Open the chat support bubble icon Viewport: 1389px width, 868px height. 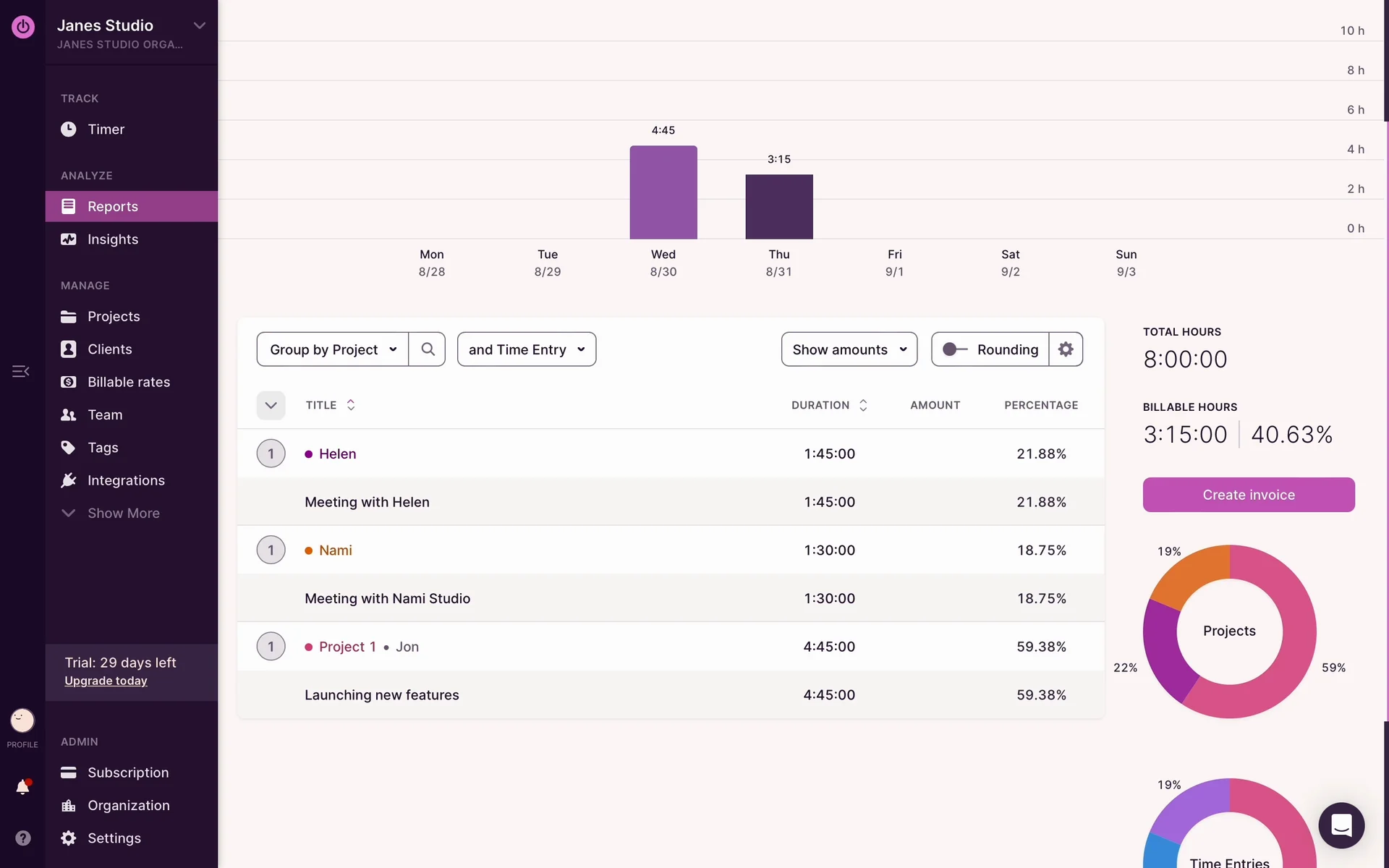pyautogui.click(x=1341, y=825)
